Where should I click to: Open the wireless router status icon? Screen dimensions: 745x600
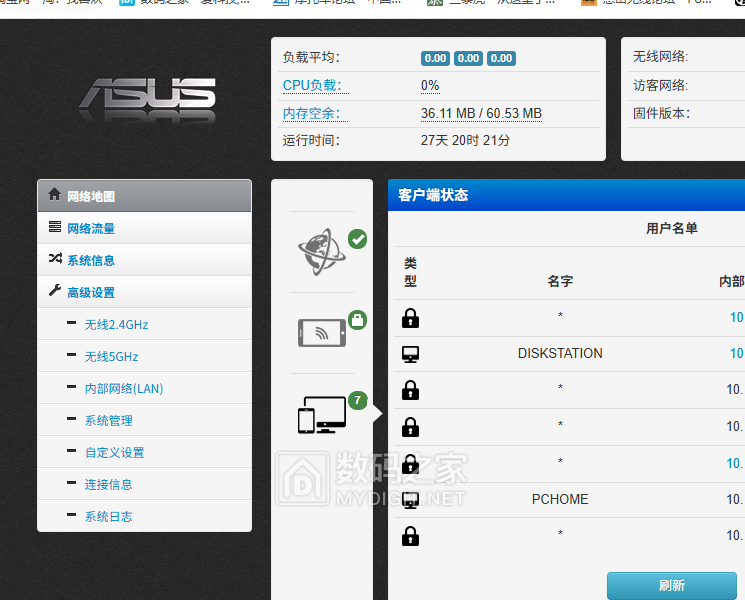coord(322,333)
